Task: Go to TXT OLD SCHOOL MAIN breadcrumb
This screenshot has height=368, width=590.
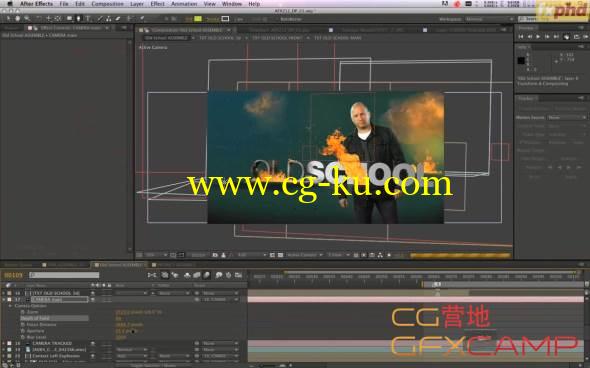Action: pyautogui.click(x=338, y=38)
